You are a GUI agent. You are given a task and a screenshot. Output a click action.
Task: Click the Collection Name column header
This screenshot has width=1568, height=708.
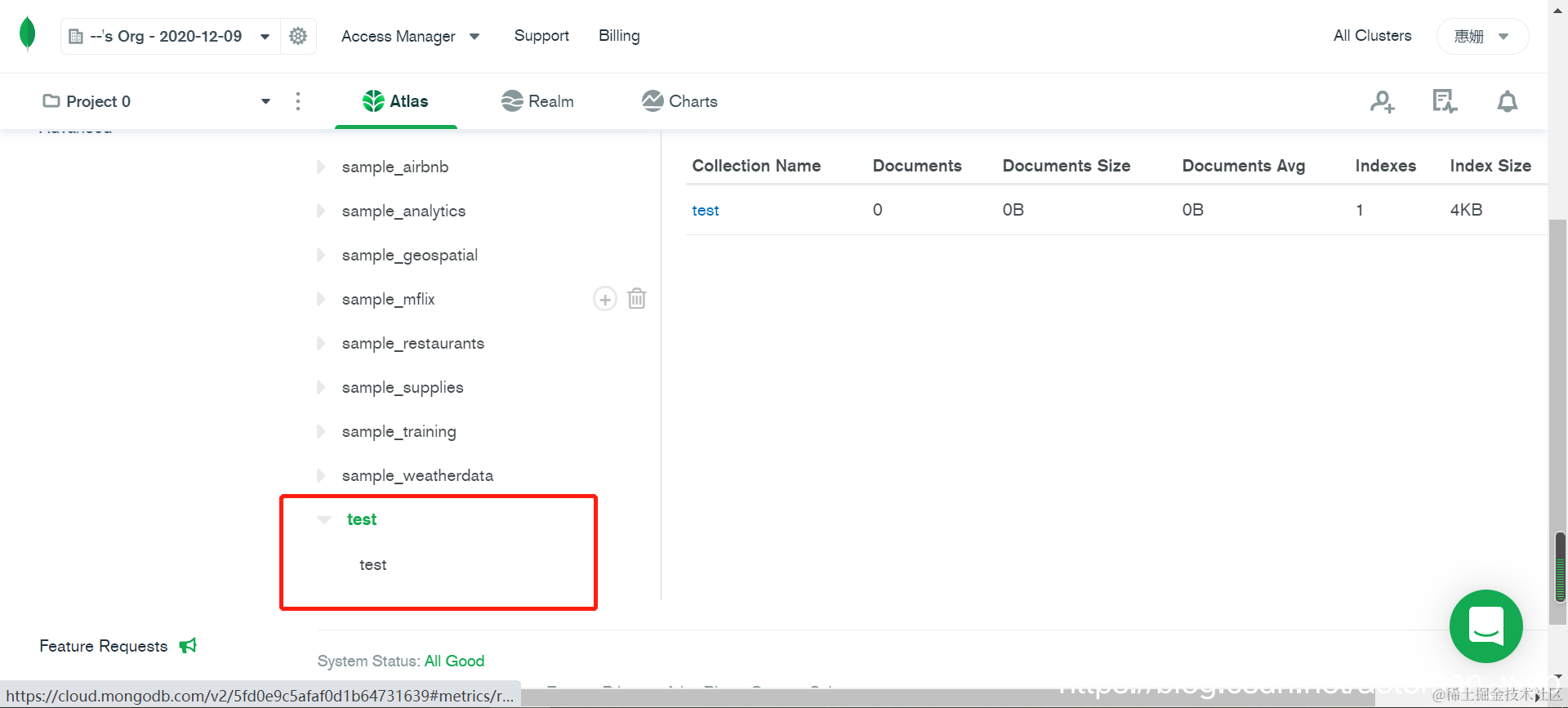coord(756,166)
